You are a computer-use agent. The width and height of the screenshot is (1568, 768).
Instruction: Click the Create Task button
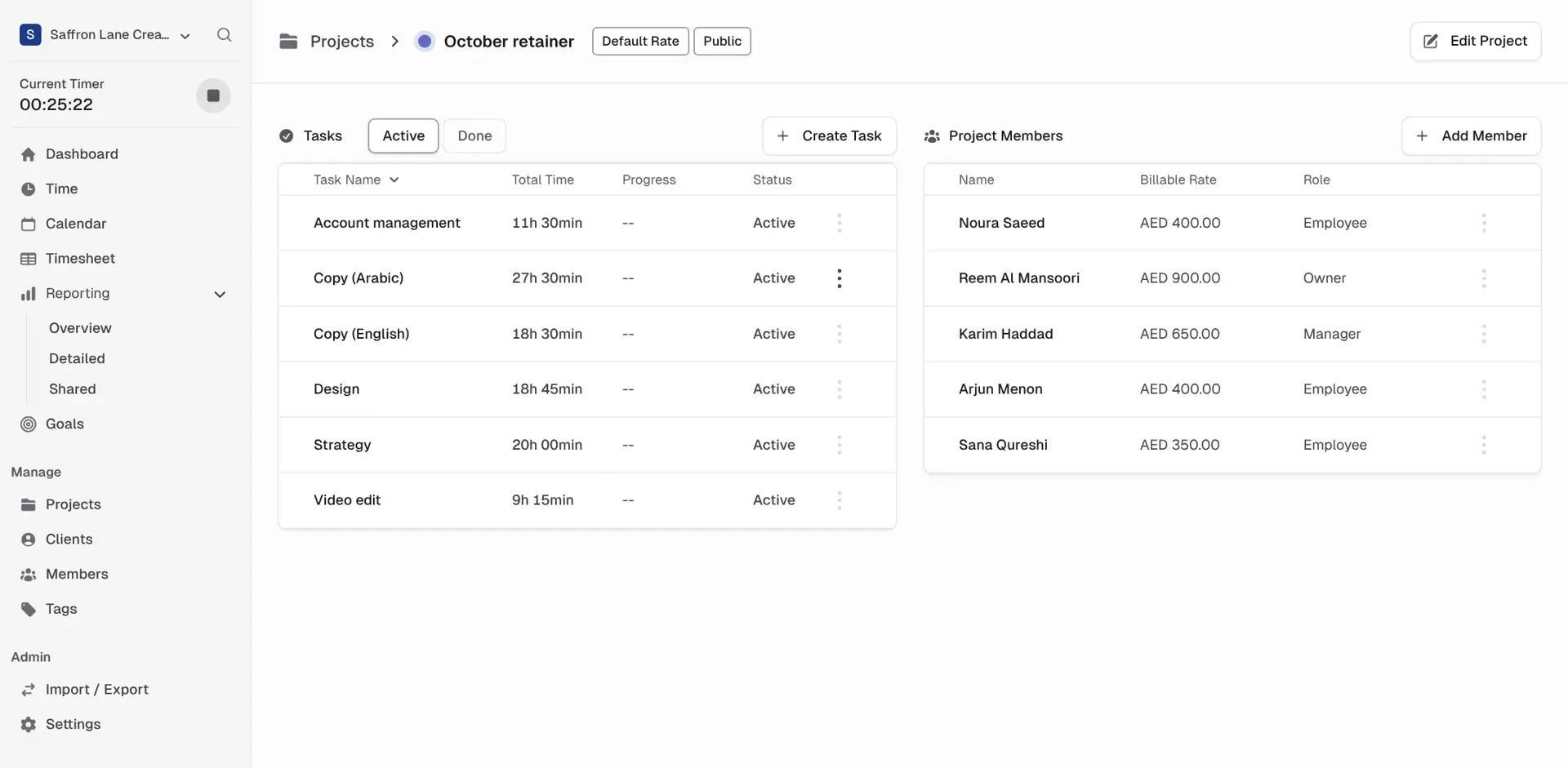(829, 135)
